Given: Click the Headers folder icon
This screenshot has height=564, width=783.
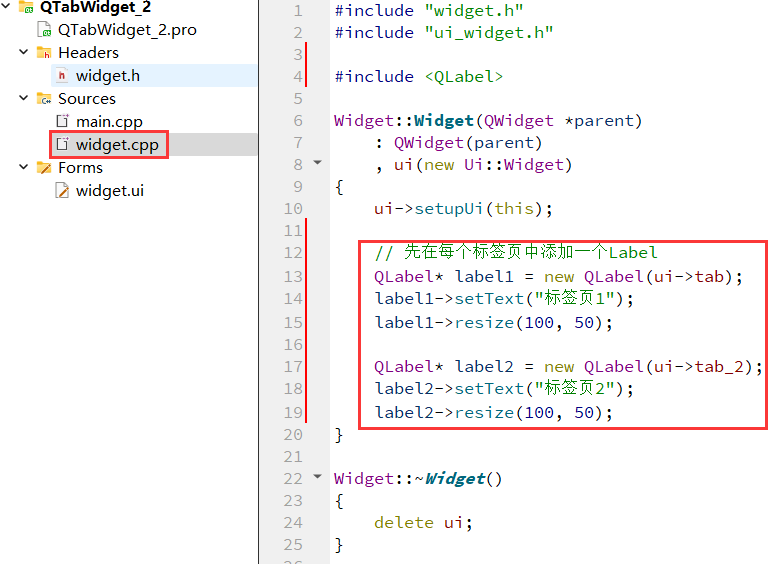Looking at the screenshot, I should click(x=44, y=52).
